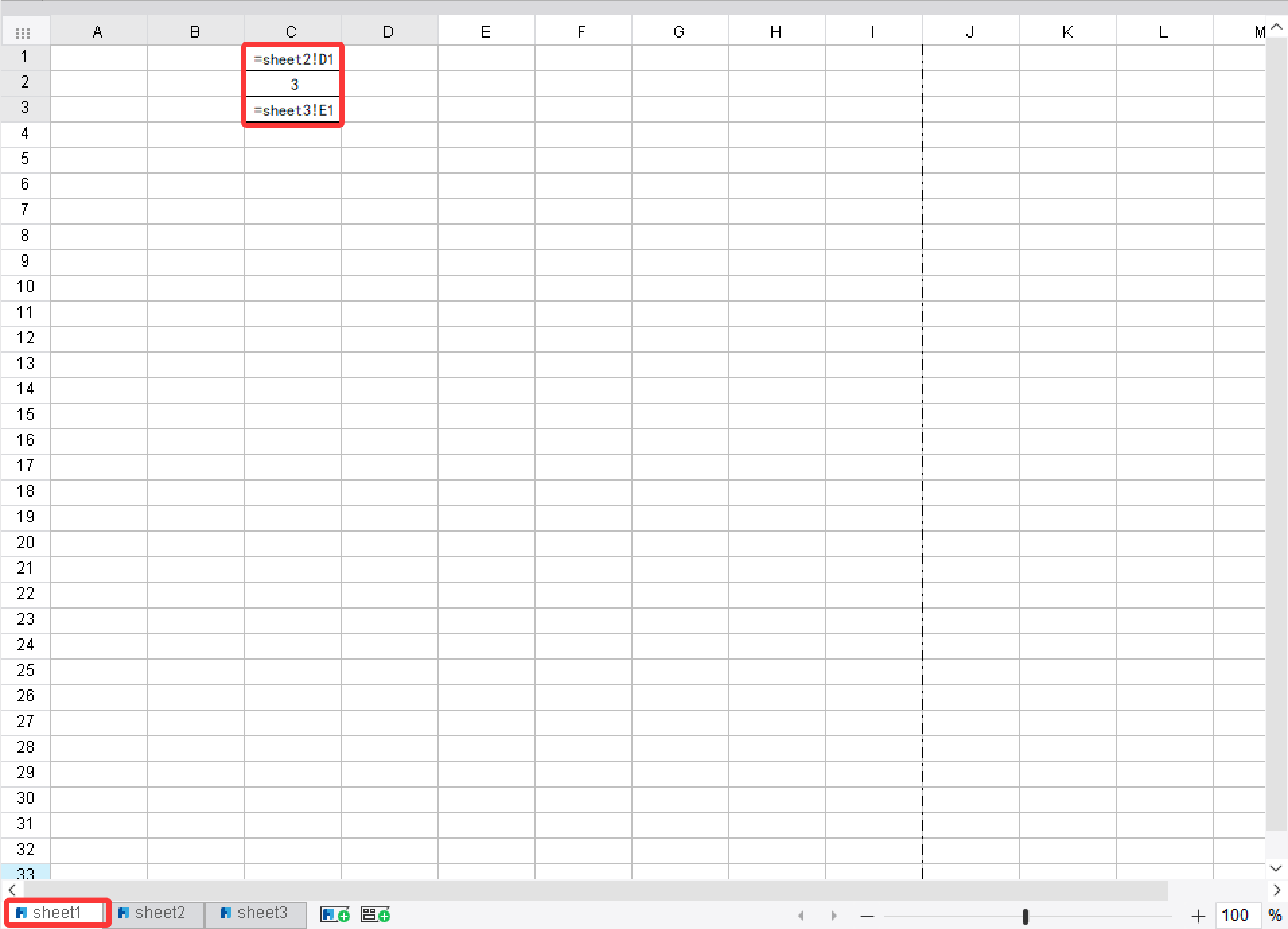The image size is (1288, 929).
Task: Click the zoom percentage input showing 100
Action: 1237,914
